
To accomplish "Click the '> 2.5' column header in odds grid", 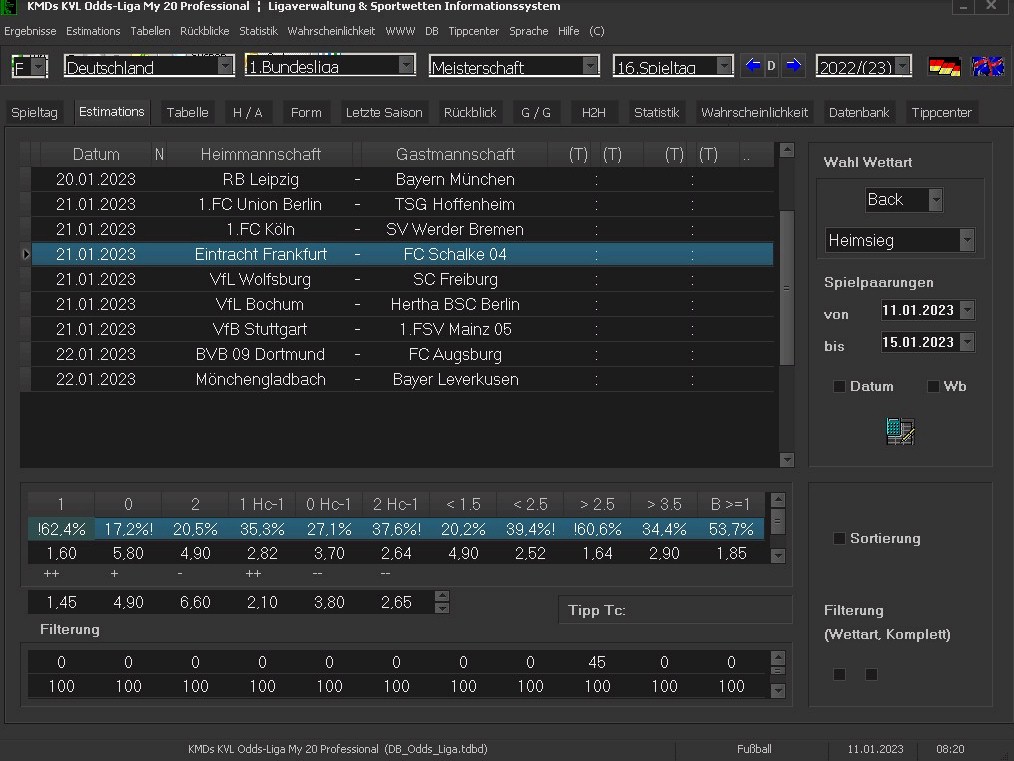I will [x=597, y=504].
